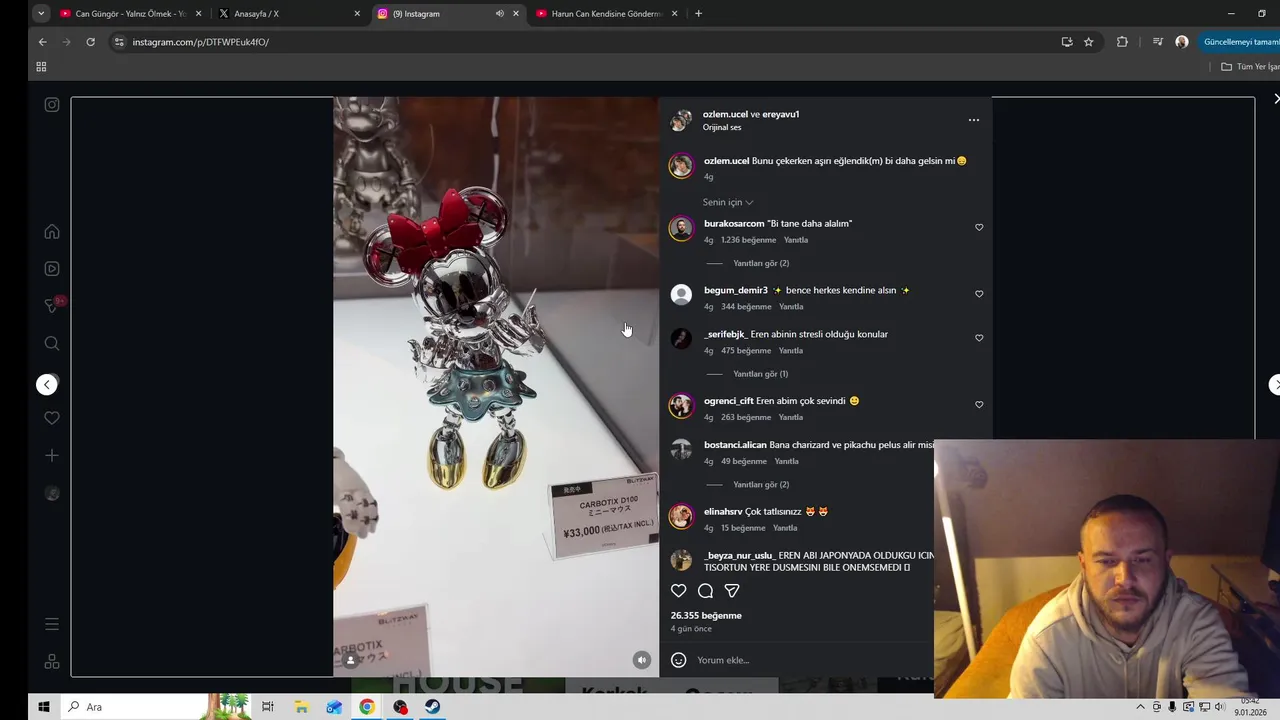Reload the page in Chrome
The image size is (1280, 720).
90,42
